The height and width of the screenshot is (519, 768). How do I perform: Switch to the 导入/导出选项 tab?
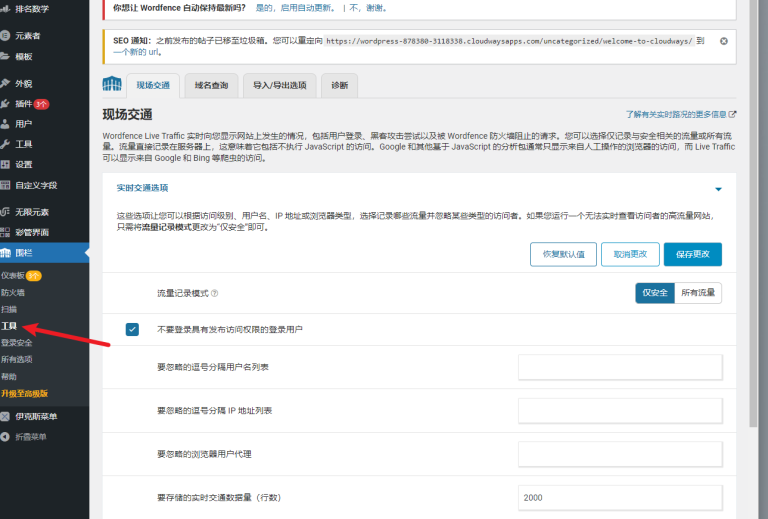click(x=279, y=86)
